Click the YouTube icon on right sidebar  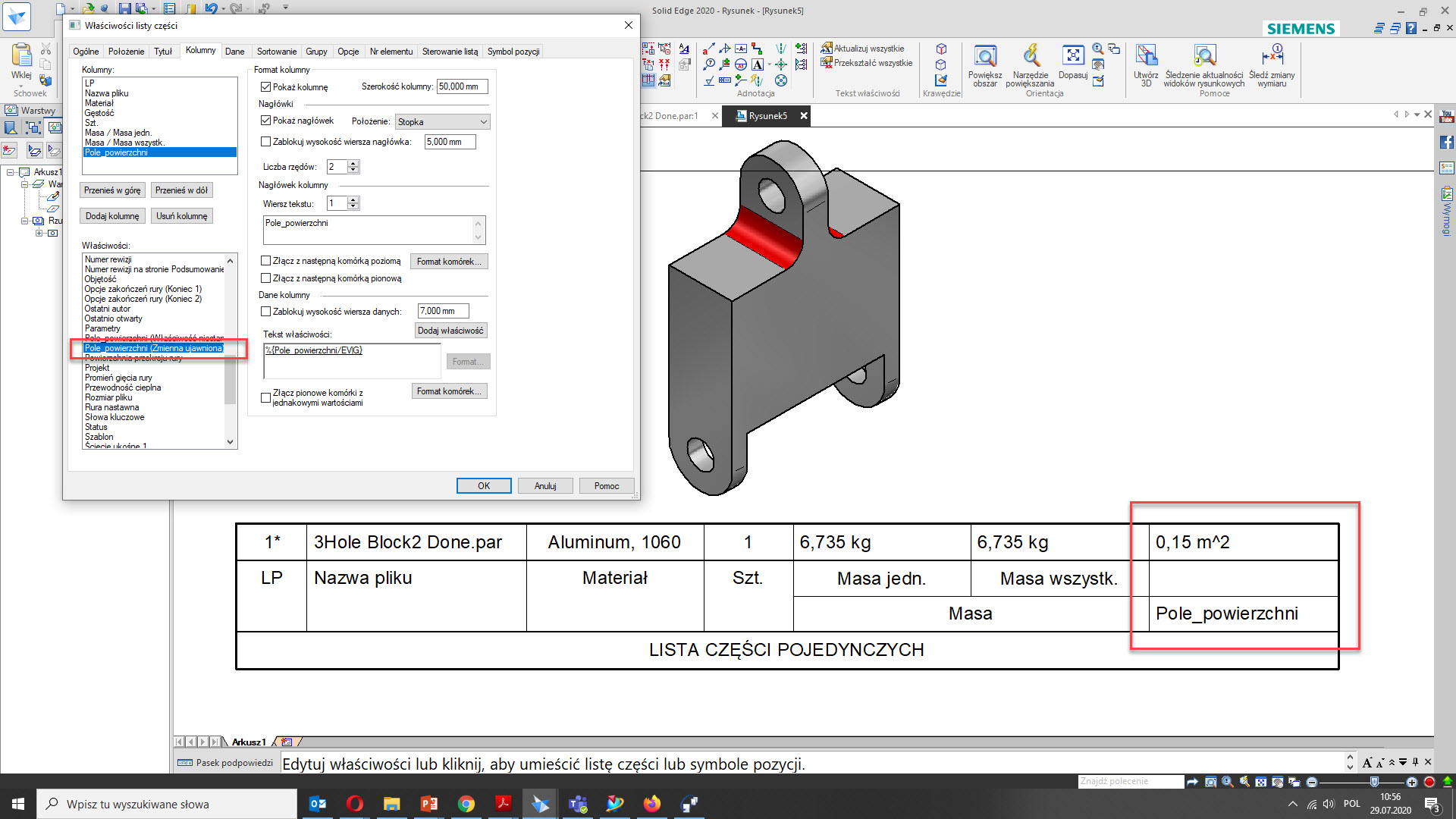(x=1447, y=116)
